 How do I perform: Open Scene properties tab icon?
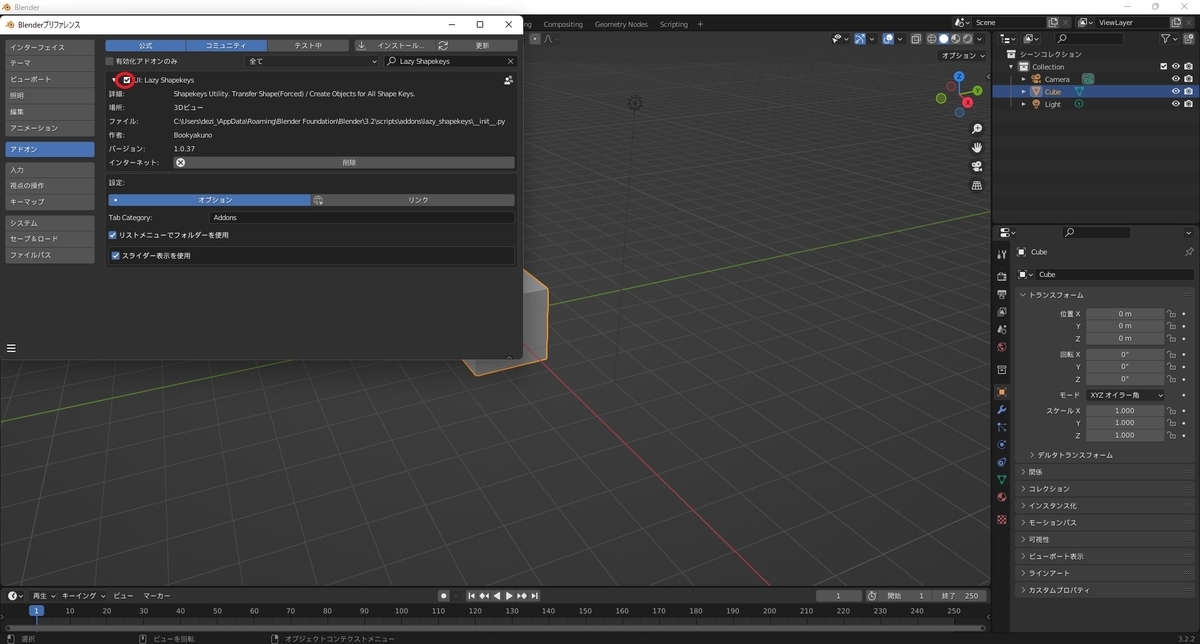tap(1001, 330)
